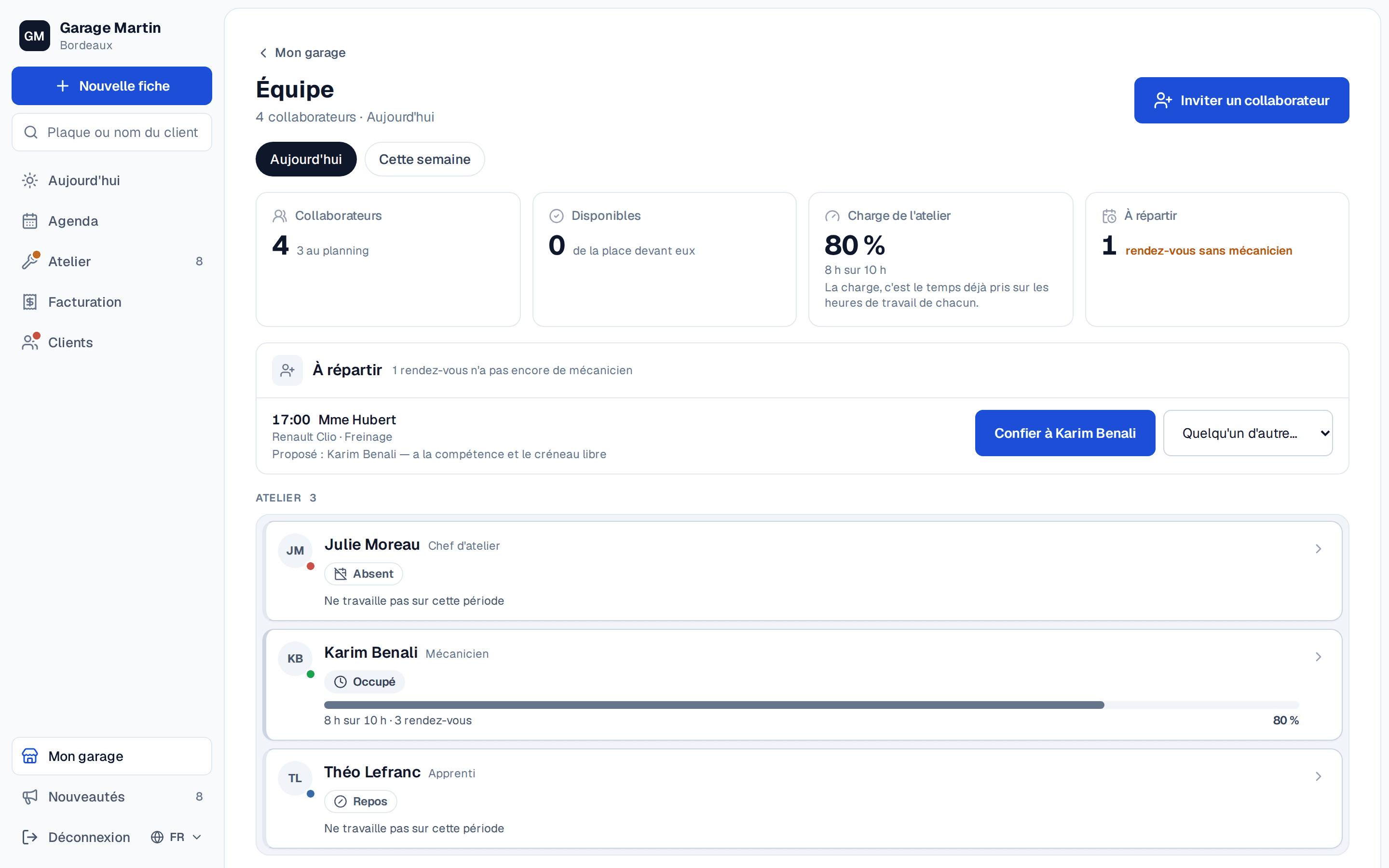
Task: Open the FR language selector
Action: pos(177,837)
